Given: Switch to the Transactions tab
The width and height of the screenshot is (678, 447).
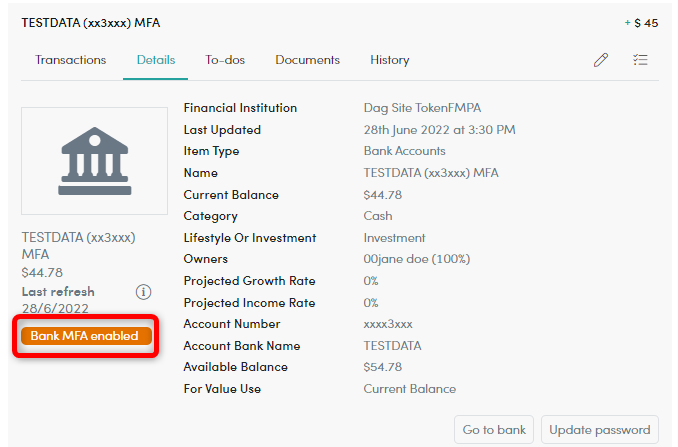Looking at the screenshot, I should pyautogui.click(x=70, y=60).
